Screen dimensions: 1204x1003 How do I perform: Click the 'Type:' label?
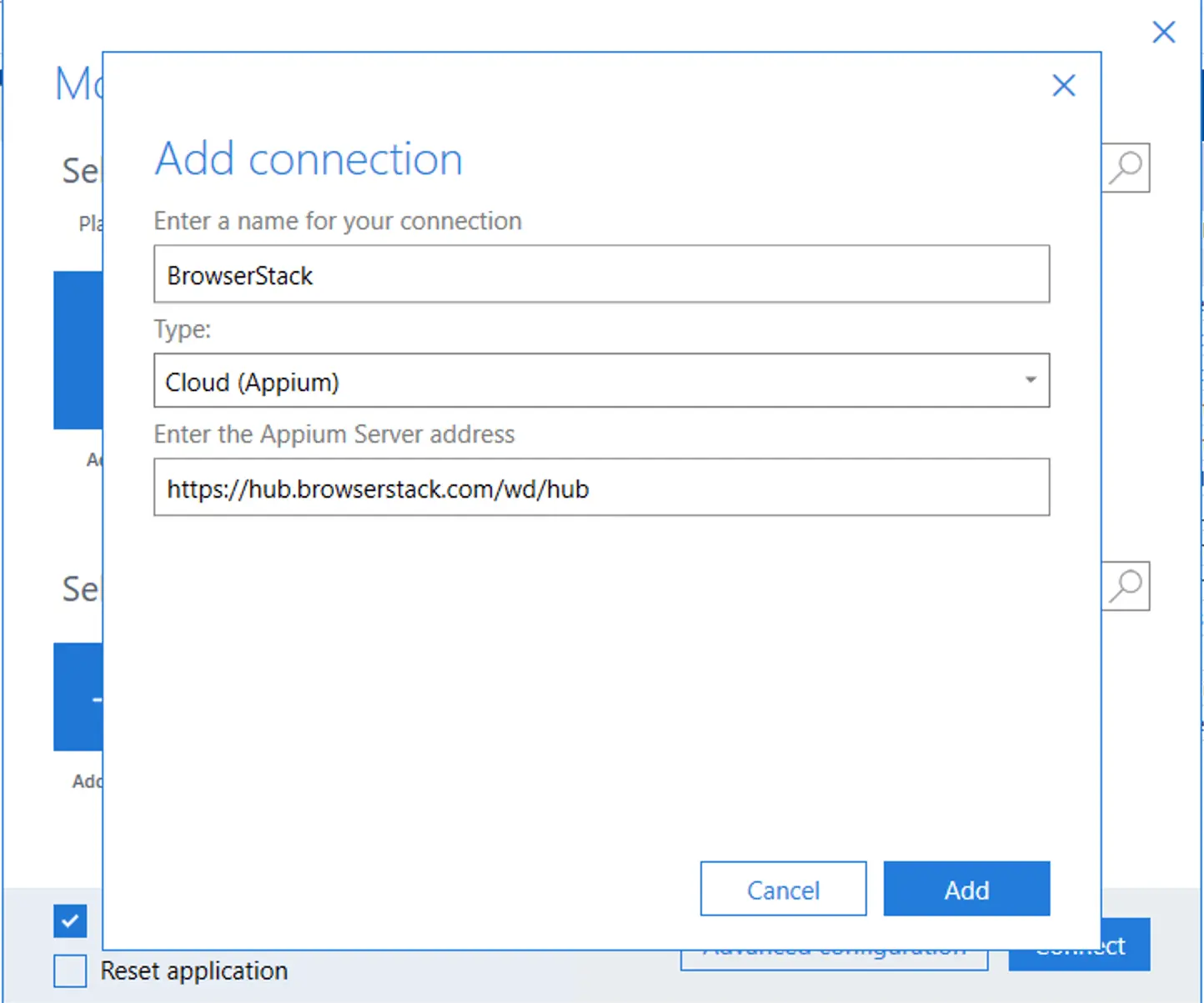[183, 329]
